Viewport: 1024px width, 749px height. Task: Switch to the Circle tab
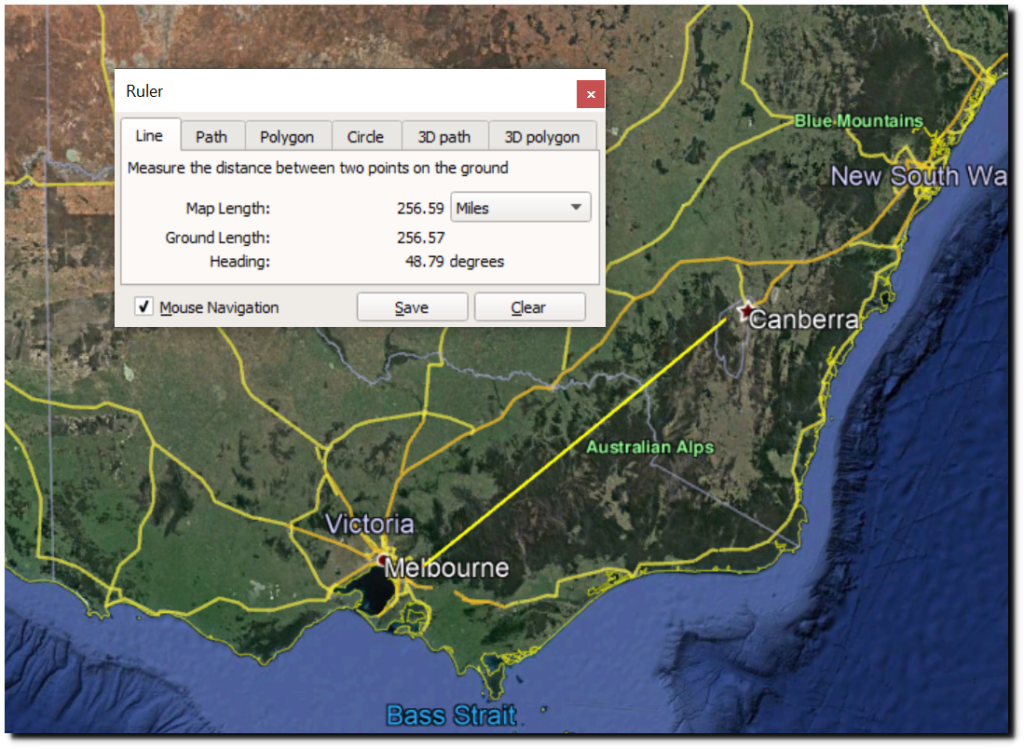coord(365,137)
